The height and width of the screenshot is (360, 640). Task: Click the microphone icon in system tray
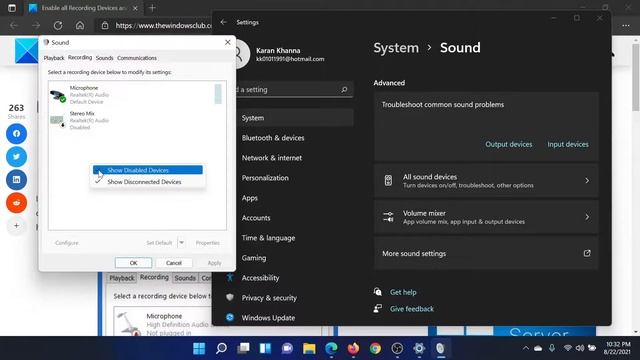(x=552, y=348)
